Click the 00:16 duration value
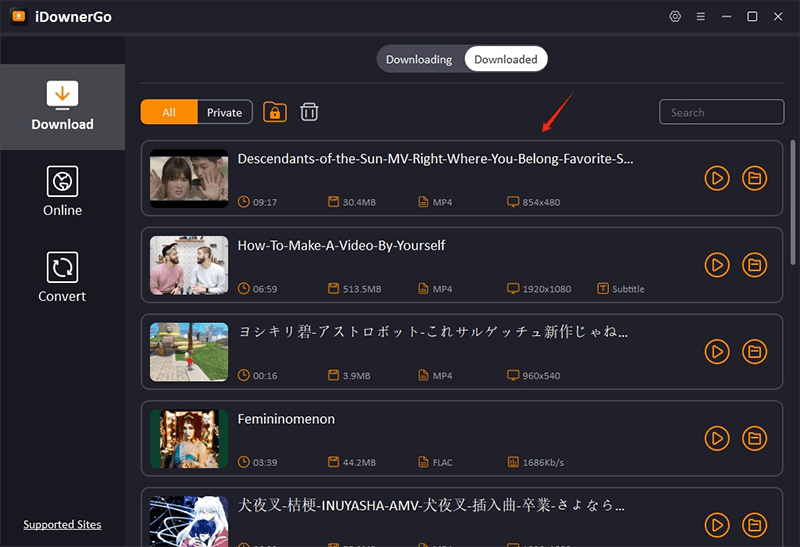The width and height of the screenshot is (800, 547). point(265,376)
